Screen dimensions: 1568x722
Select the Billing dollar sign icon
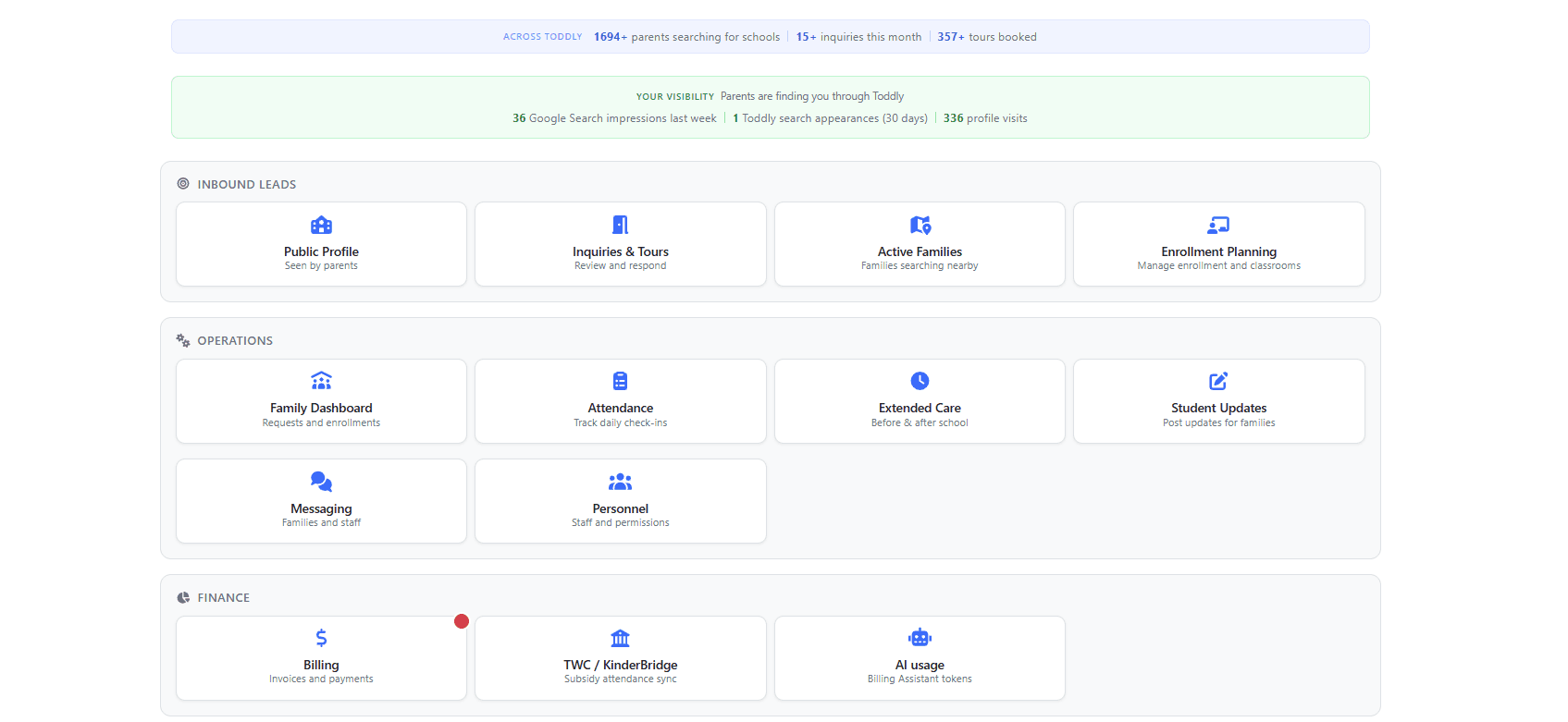click(x=321, y=638)
